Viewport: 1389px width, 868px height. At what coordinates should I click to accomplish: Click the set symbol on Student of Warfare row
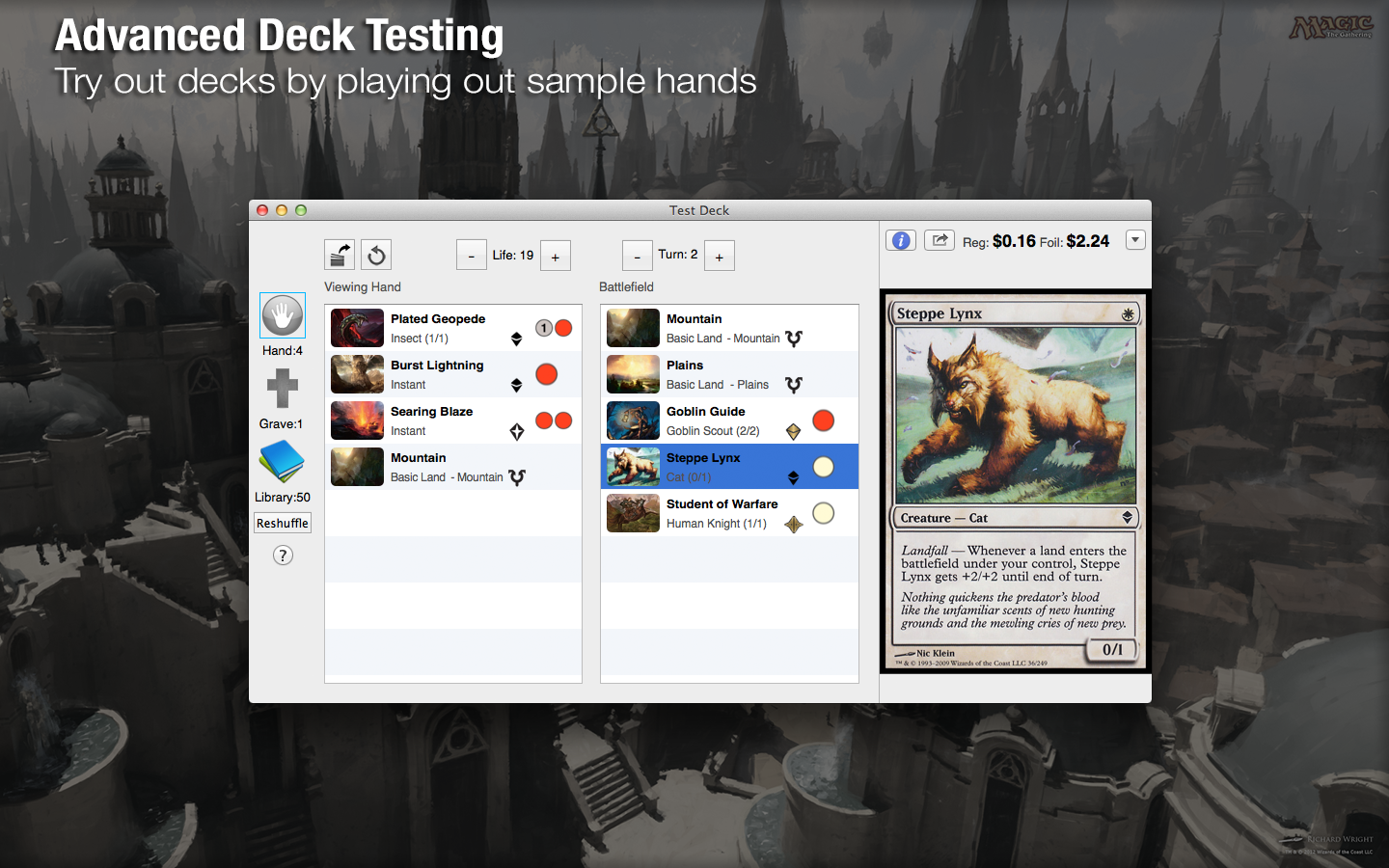coord(794,524)
